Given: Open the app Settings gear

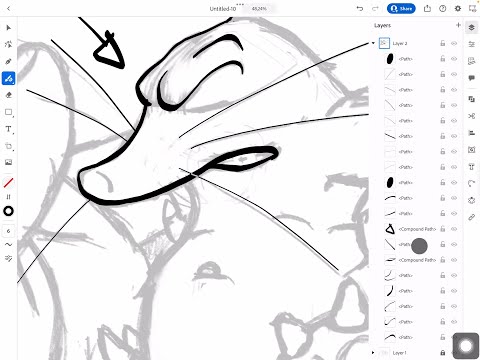Looking at the screenshot, I should click(x=458, y=9).
